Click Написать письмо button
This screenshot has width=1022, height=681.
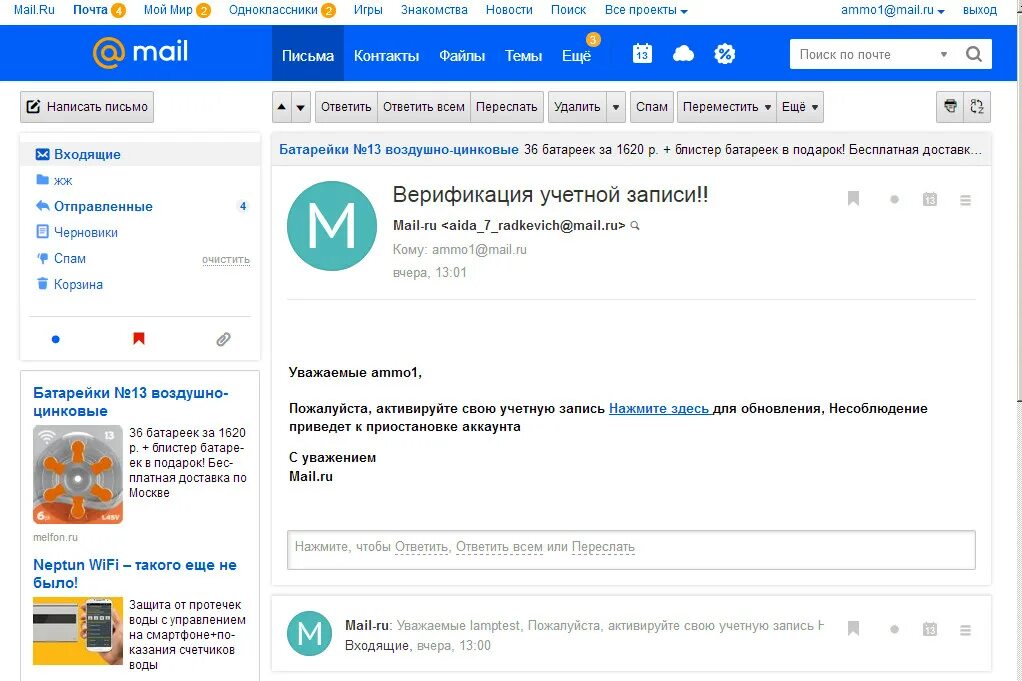pyautogui.click(x=87, y=107)
